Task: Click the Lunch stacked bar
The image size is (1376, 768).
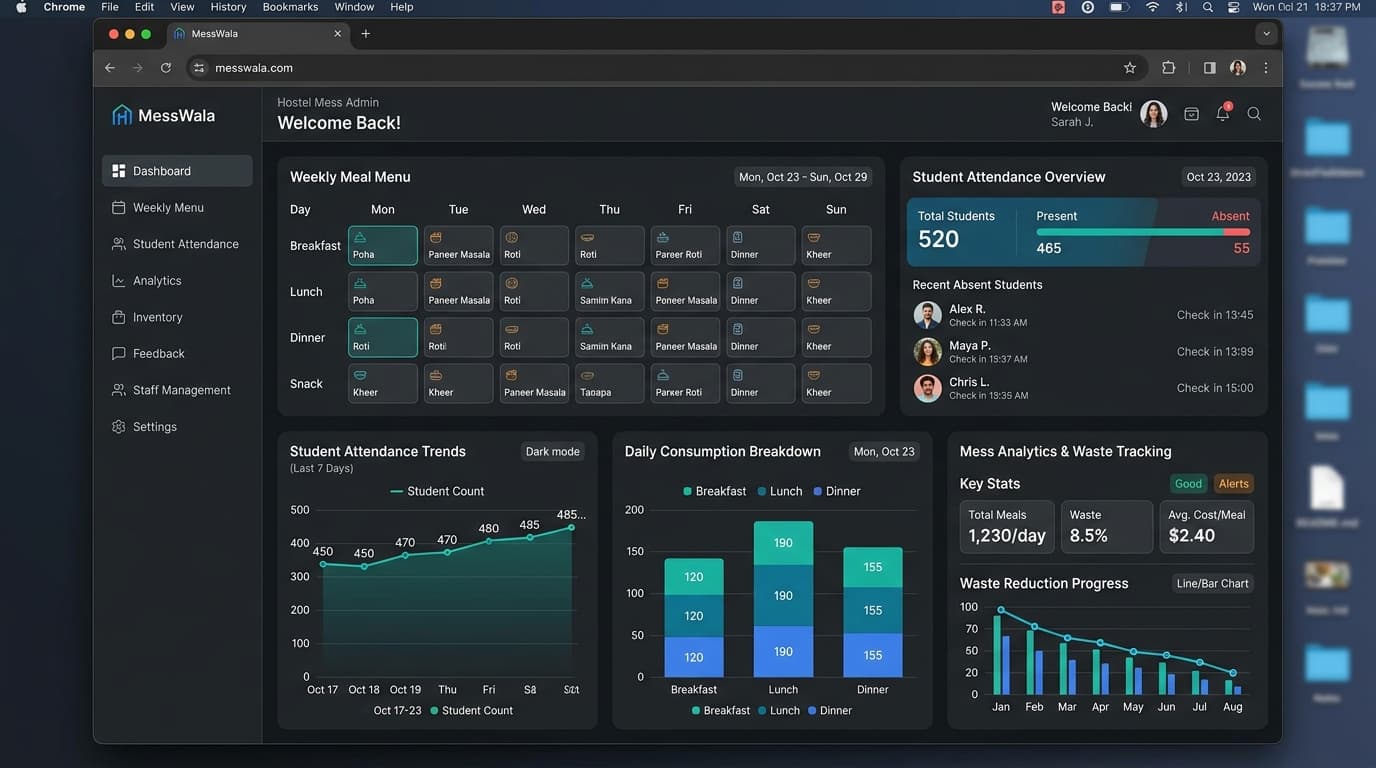Action: pyautogui.click(x=783, y=599)
